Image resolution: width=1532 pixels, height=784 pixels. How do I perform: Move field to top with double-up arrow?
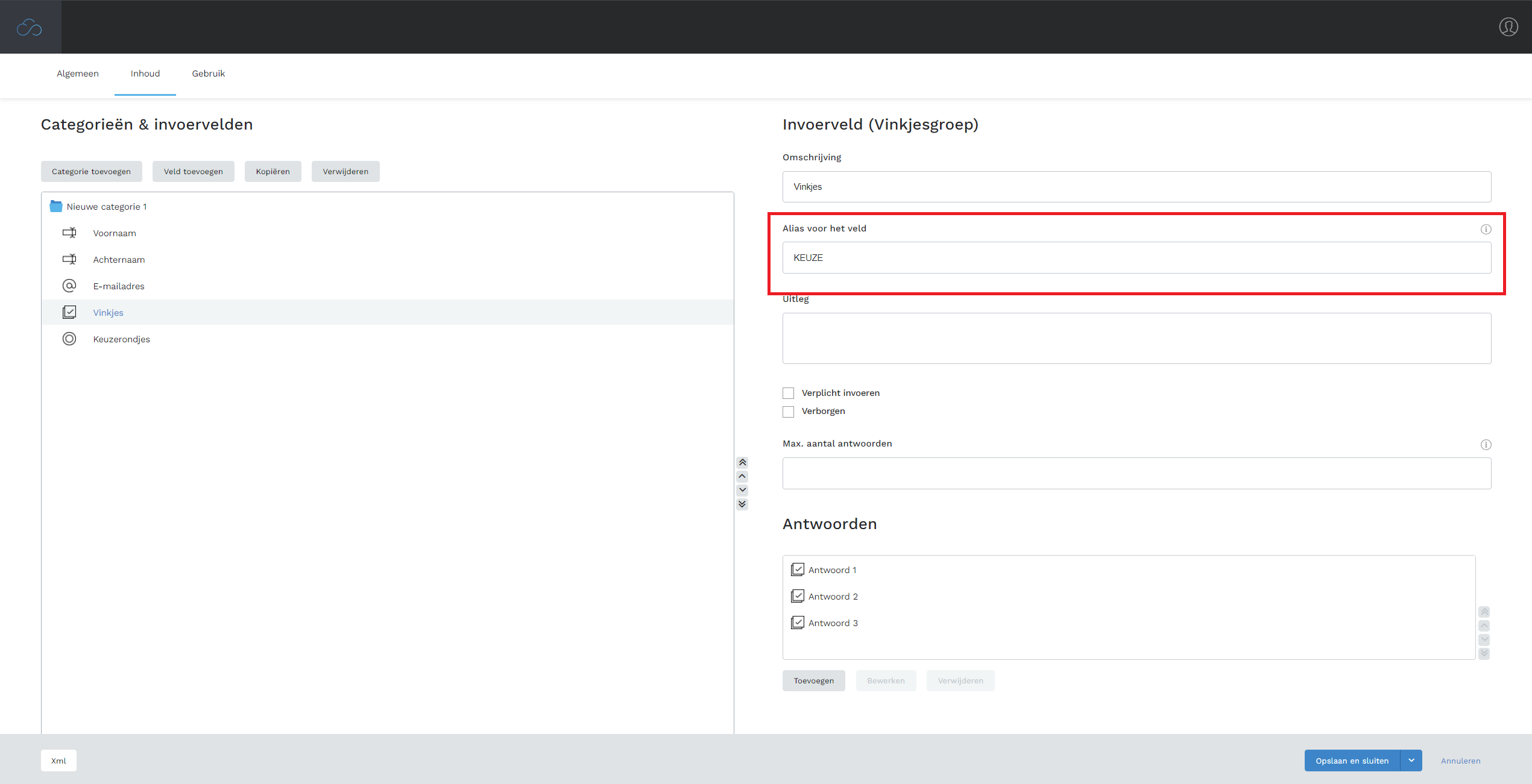point(742,462)
